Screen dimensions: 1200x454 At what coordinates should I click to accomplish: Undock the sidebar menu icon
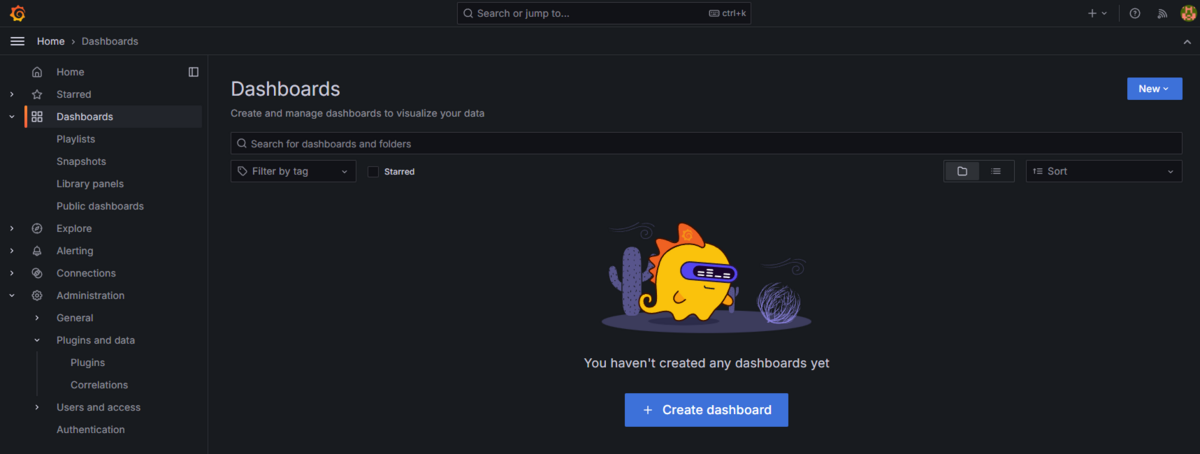(193, 72)
